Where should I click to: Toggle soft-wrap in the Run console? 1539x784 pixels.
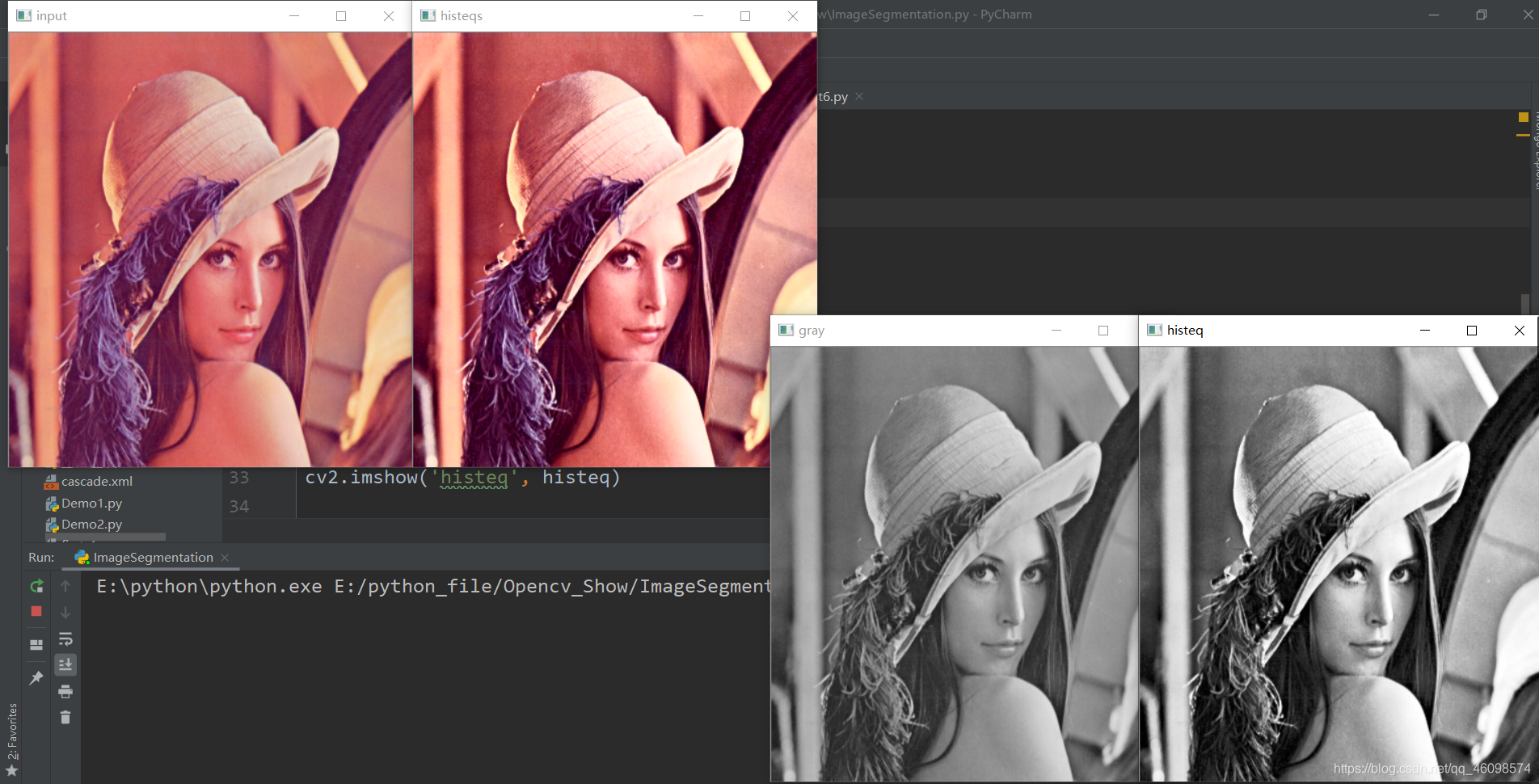(x=65, y=639)
